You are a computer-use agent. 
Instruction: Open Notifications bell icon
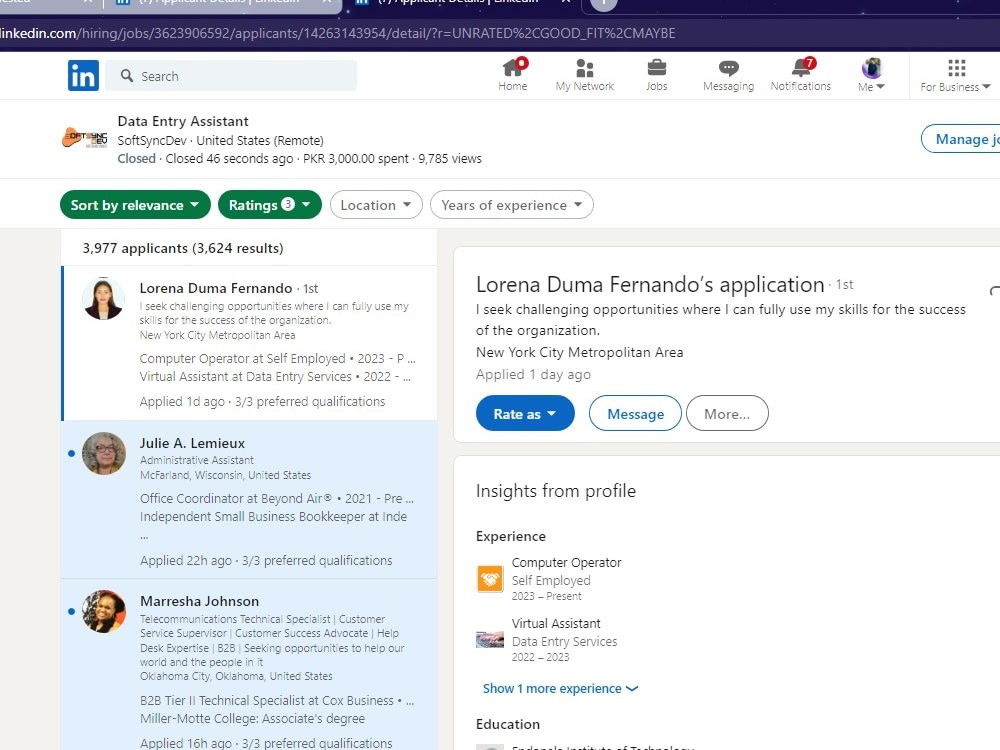pos(801,67)
